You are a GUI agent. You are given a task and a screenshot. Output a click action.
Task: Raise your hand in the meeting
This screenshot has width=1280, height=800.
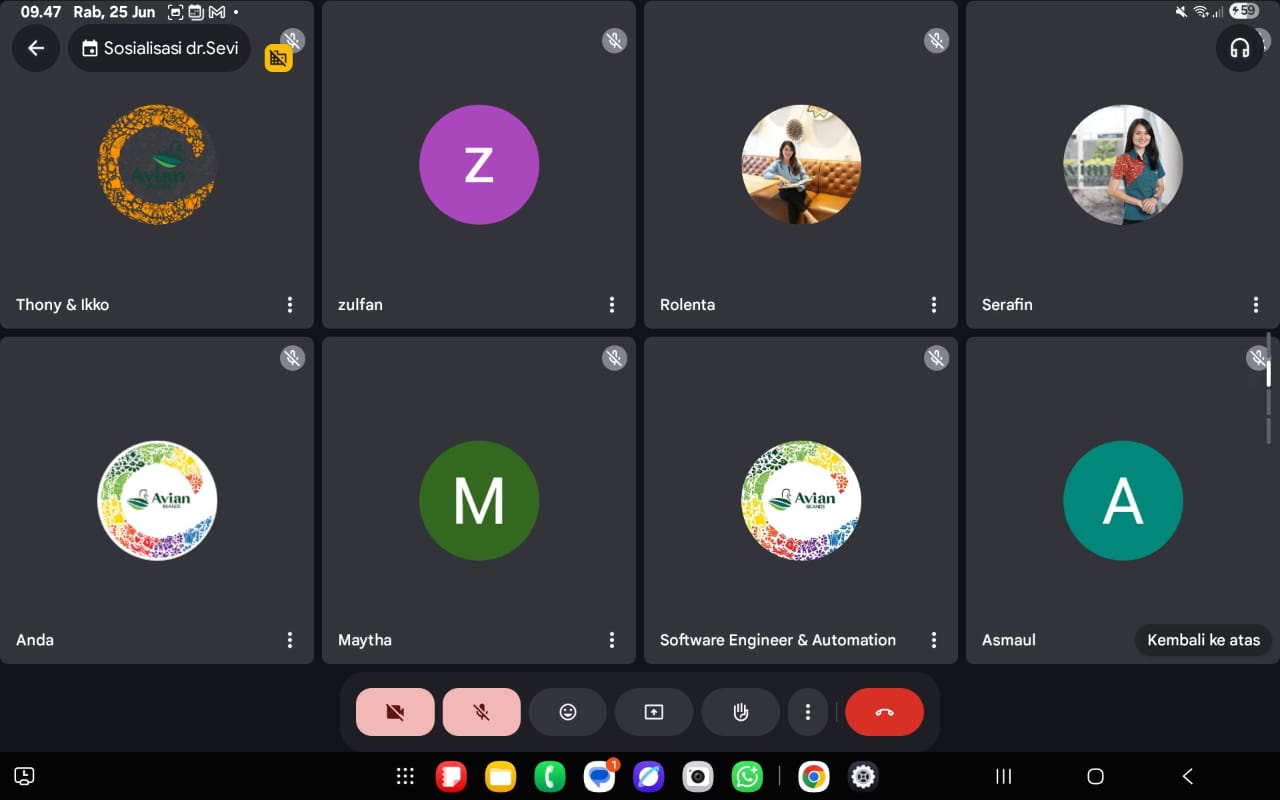pos(740,712)
